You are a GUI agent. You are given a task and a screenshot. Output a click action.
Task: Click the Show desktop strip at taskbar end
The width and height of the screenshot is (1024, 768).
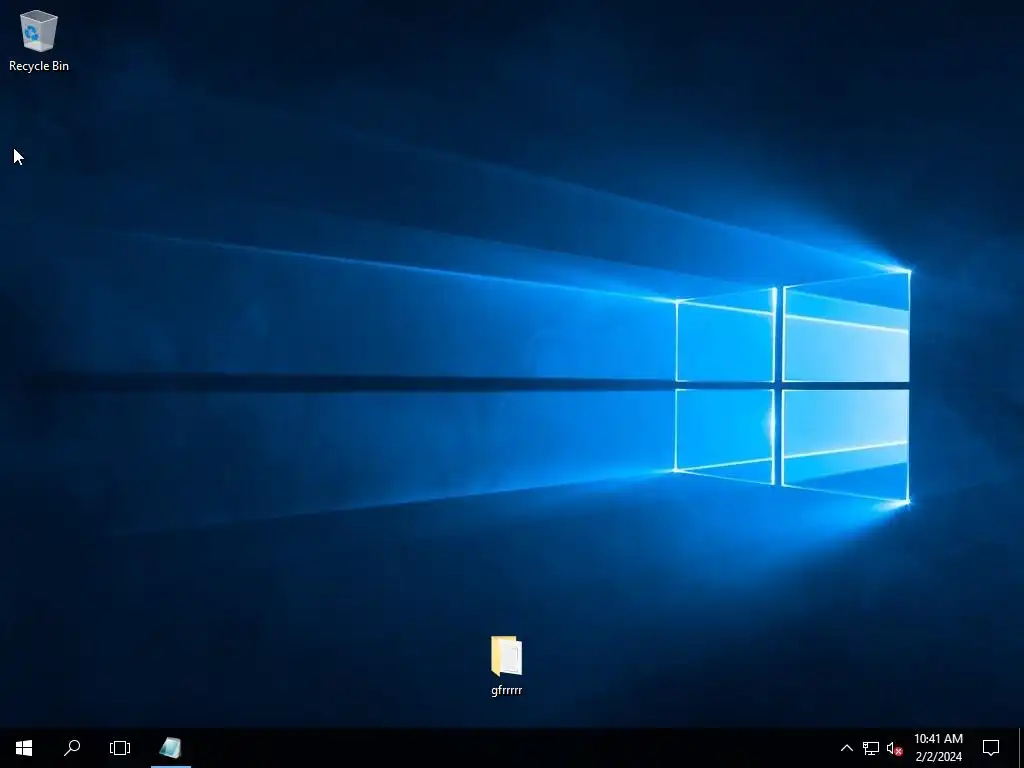tap(1021, 748)
